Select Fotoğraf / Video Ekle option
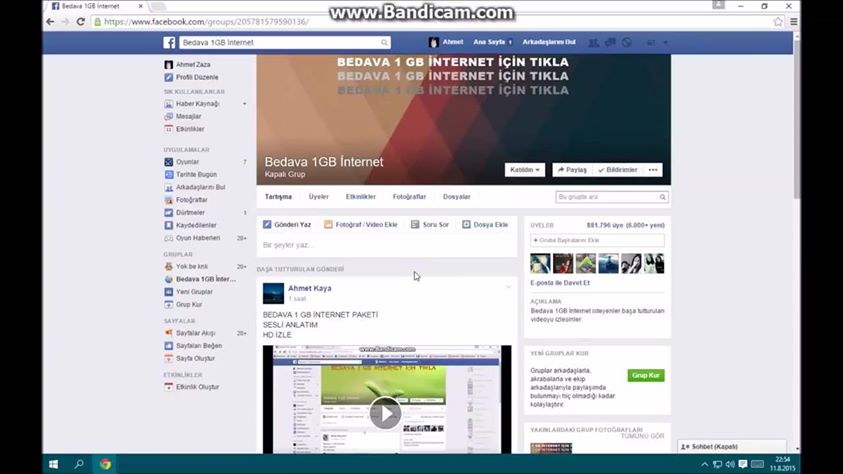The width and height of the screenshot is (843, 474). (361, 225)
